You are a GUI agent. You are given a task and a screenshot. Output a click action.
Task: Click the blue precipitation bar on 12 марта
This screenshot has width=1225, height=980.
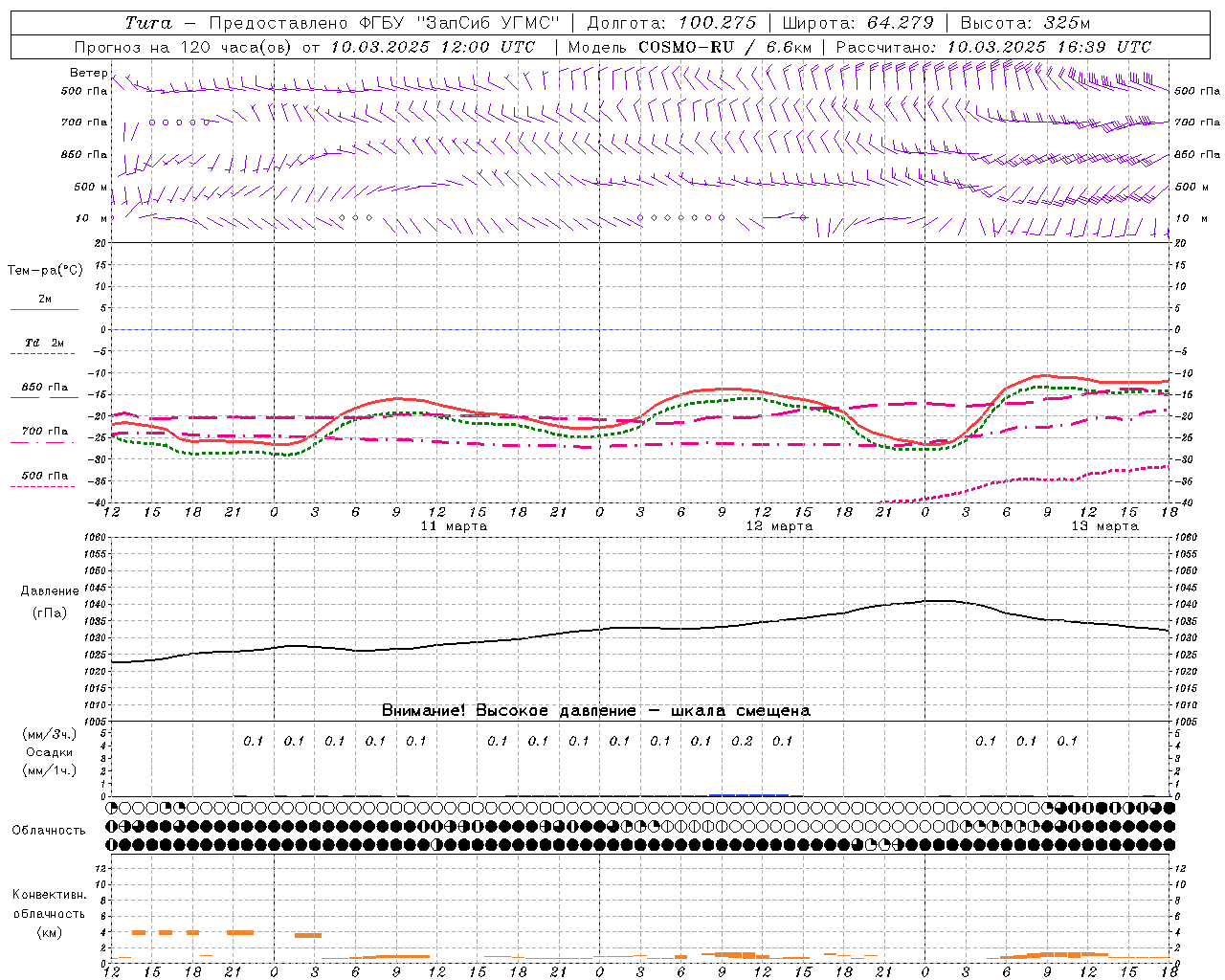749,794
